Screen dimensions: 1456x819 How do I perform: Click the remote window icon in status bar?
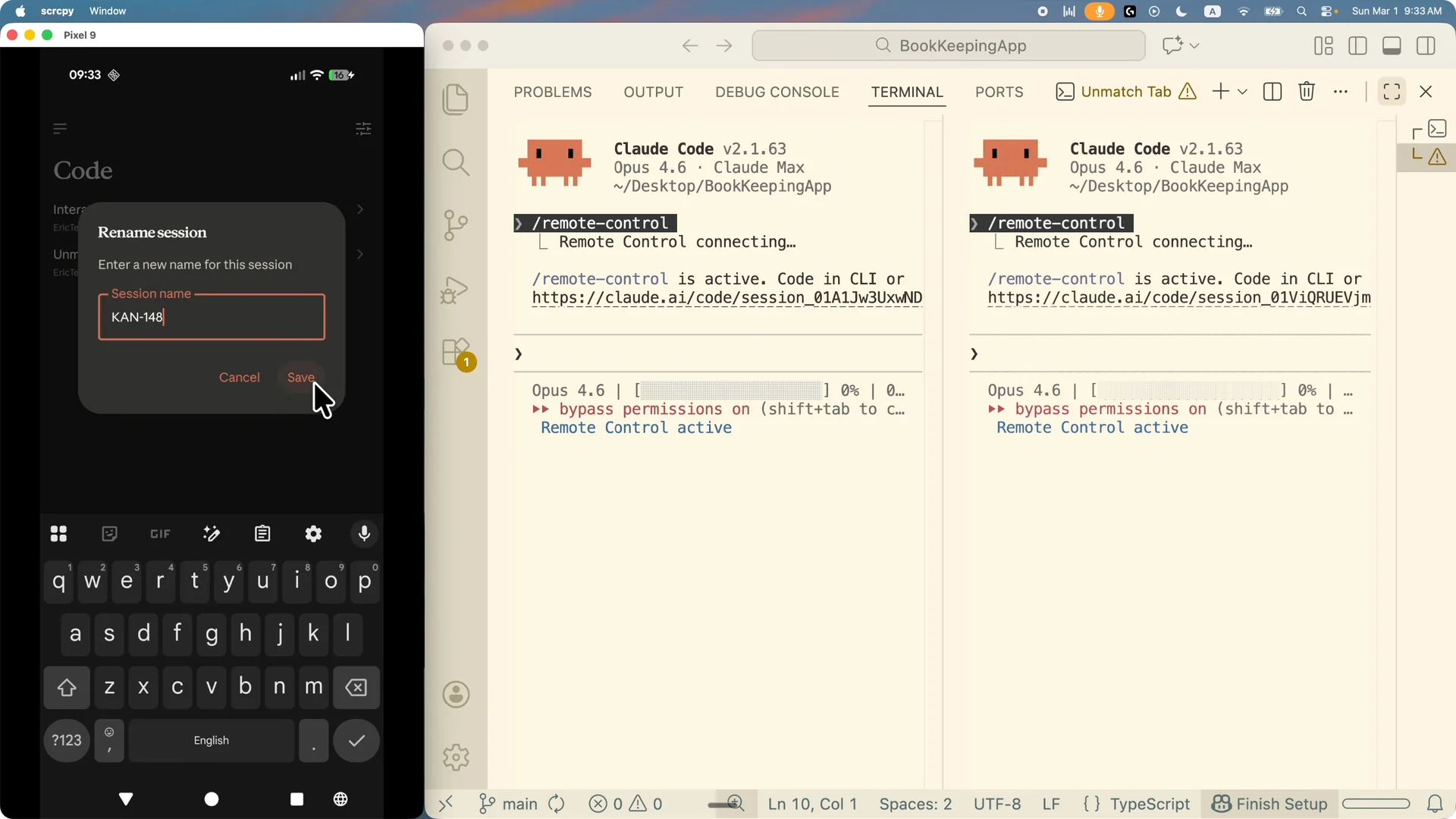pyautogui.click(x=445, y=803)
